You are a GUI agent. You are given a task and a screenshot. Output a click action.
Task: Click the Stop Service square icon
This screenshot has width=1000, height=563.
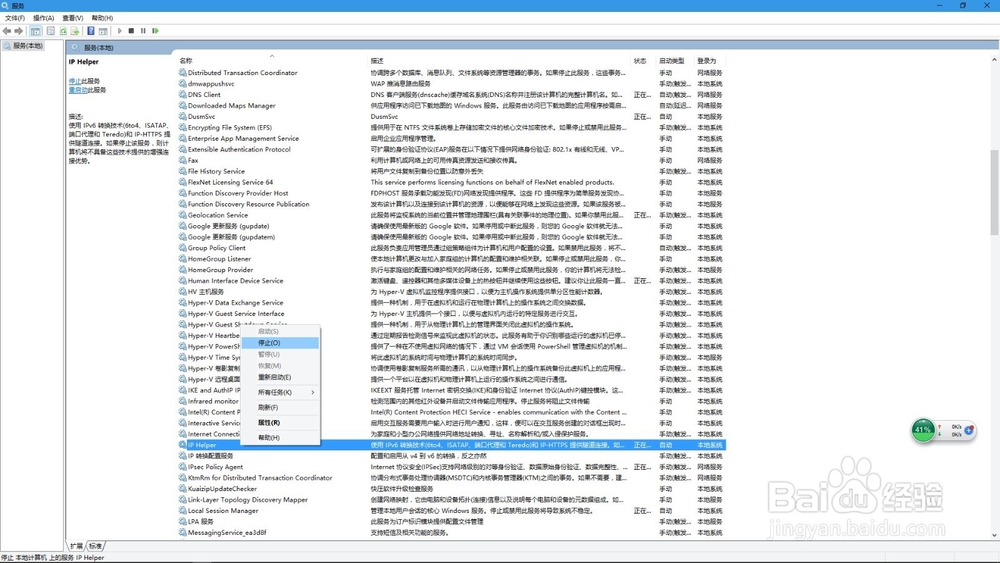click(x=131, y=31)
